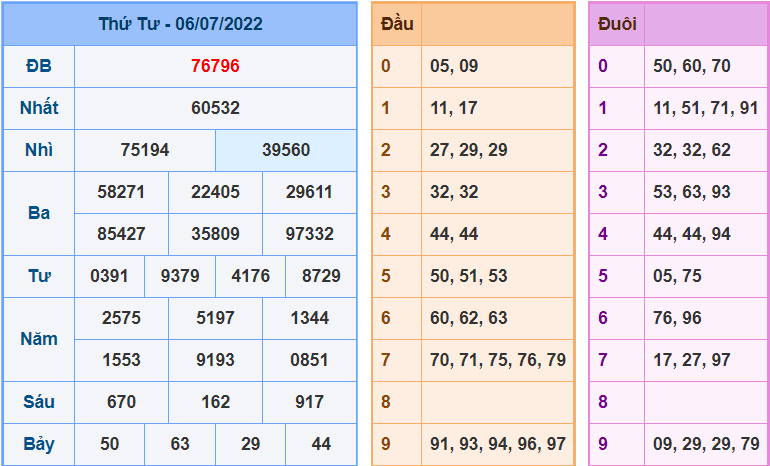770x466 pixels.
Task: Select the highlighted Nhì number 39560
Action: point(286,150)
